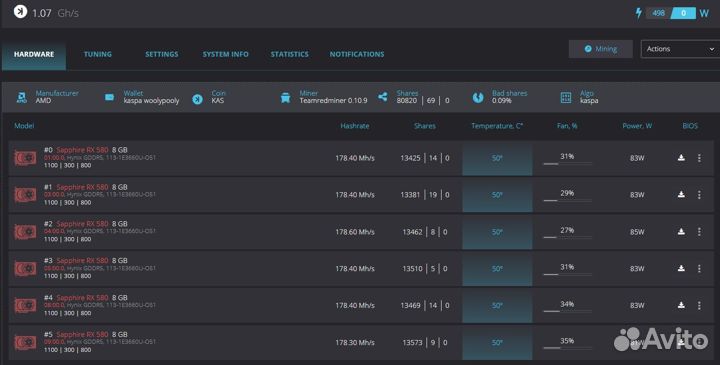Click the 27% fan bar for GPU #2

(x=568, y=237)
